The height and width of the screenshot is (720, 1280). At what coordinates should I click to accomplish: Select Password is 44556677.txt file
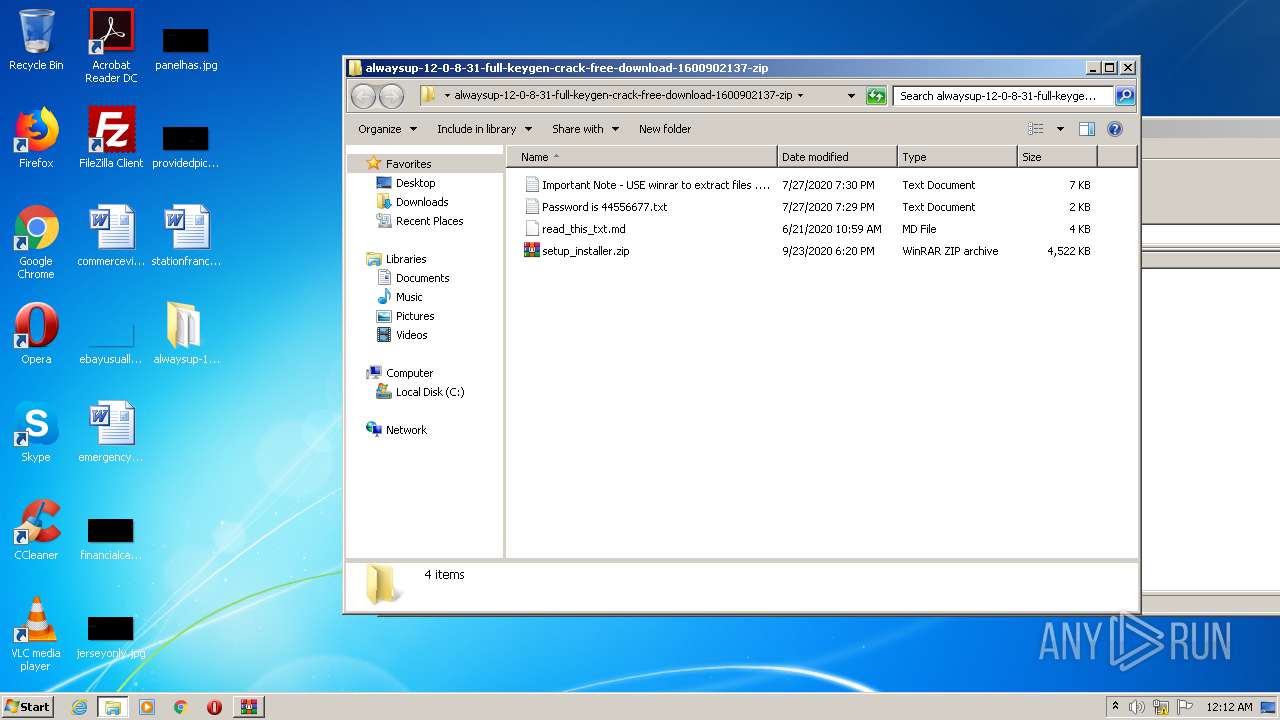click(604, 207)
